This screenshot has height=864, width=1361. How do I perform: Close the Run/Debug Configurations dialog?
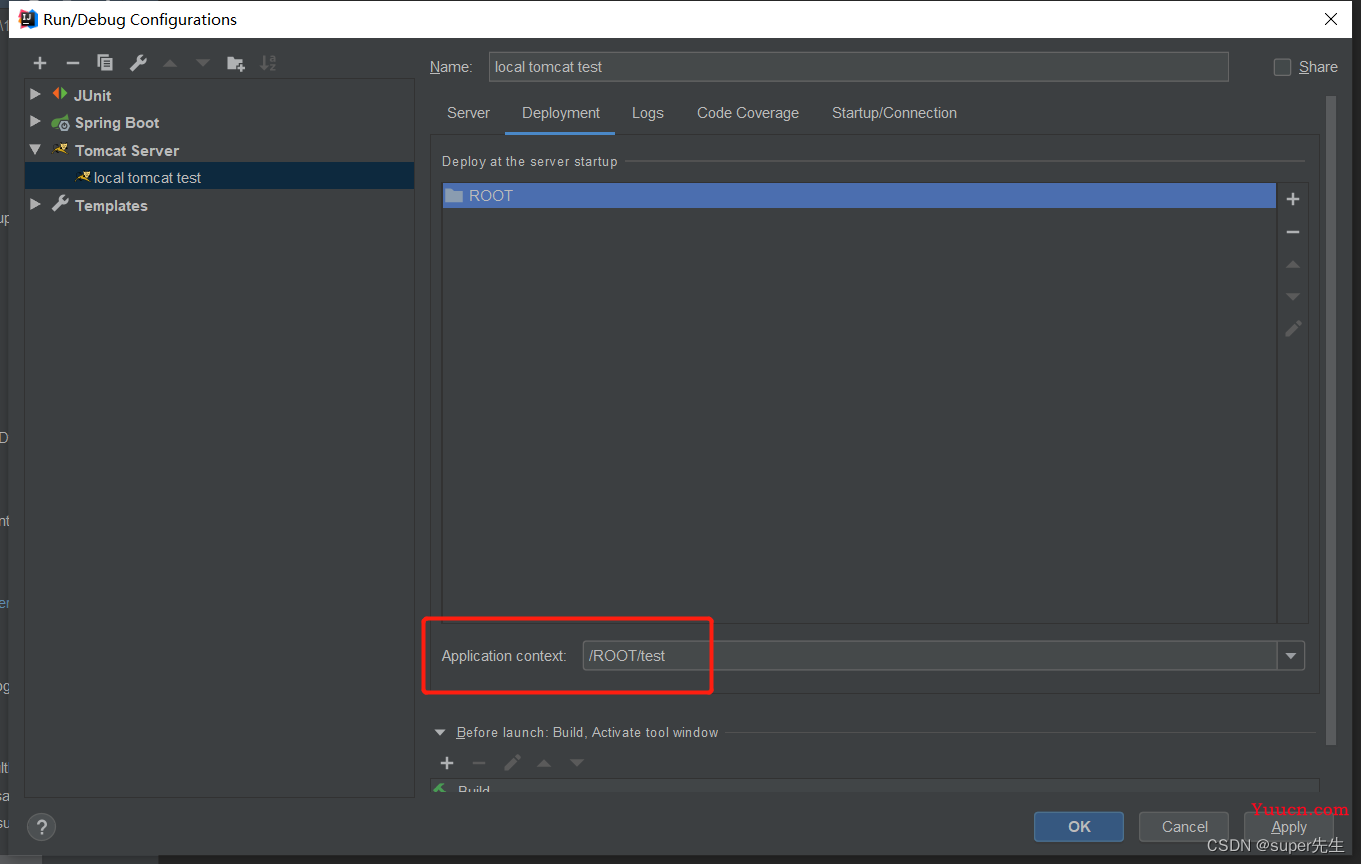pyautogui.click(x=1331, y=19)
